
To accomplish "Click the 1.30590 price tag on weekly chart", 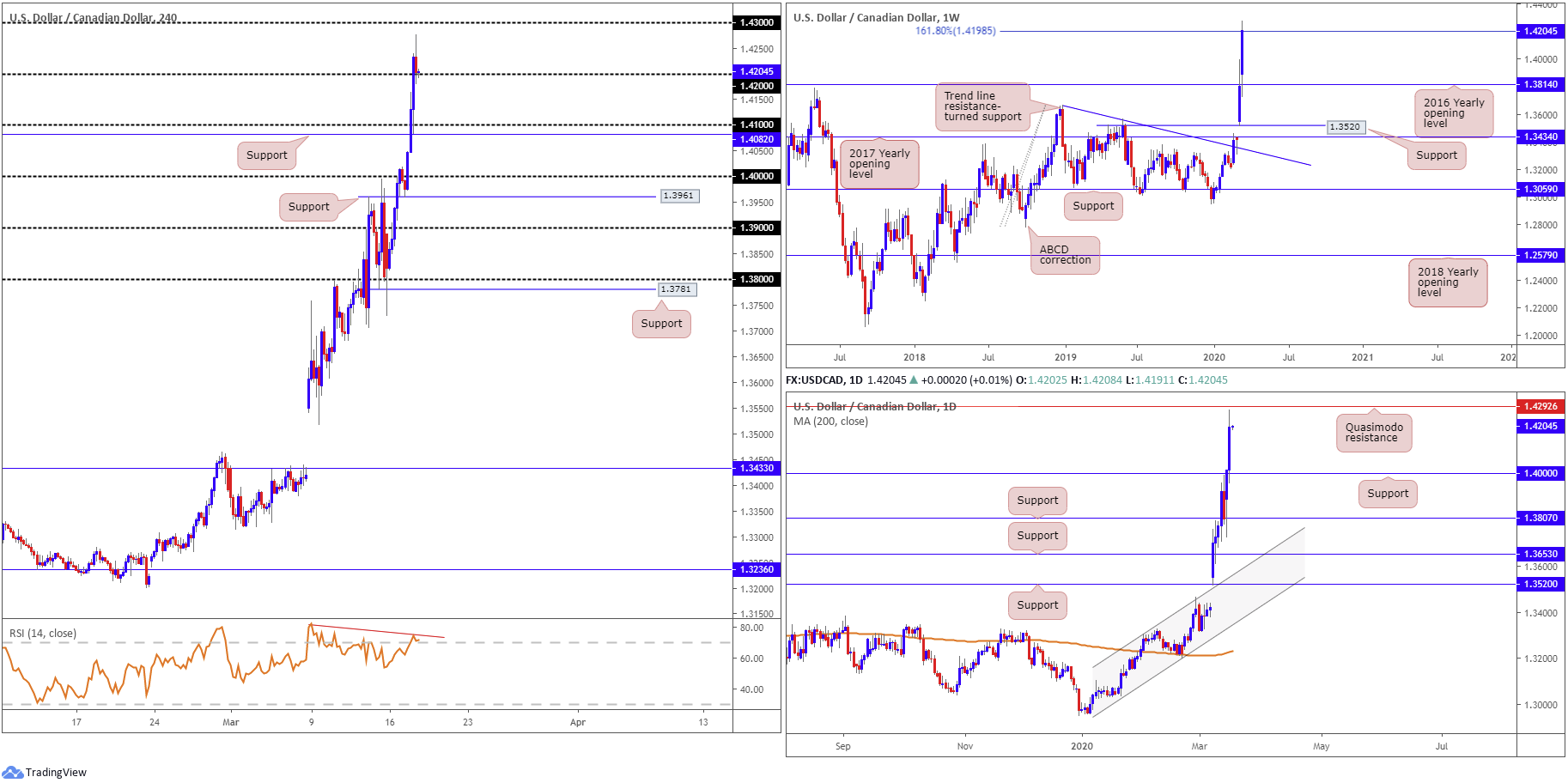I will coord(1540,189).
